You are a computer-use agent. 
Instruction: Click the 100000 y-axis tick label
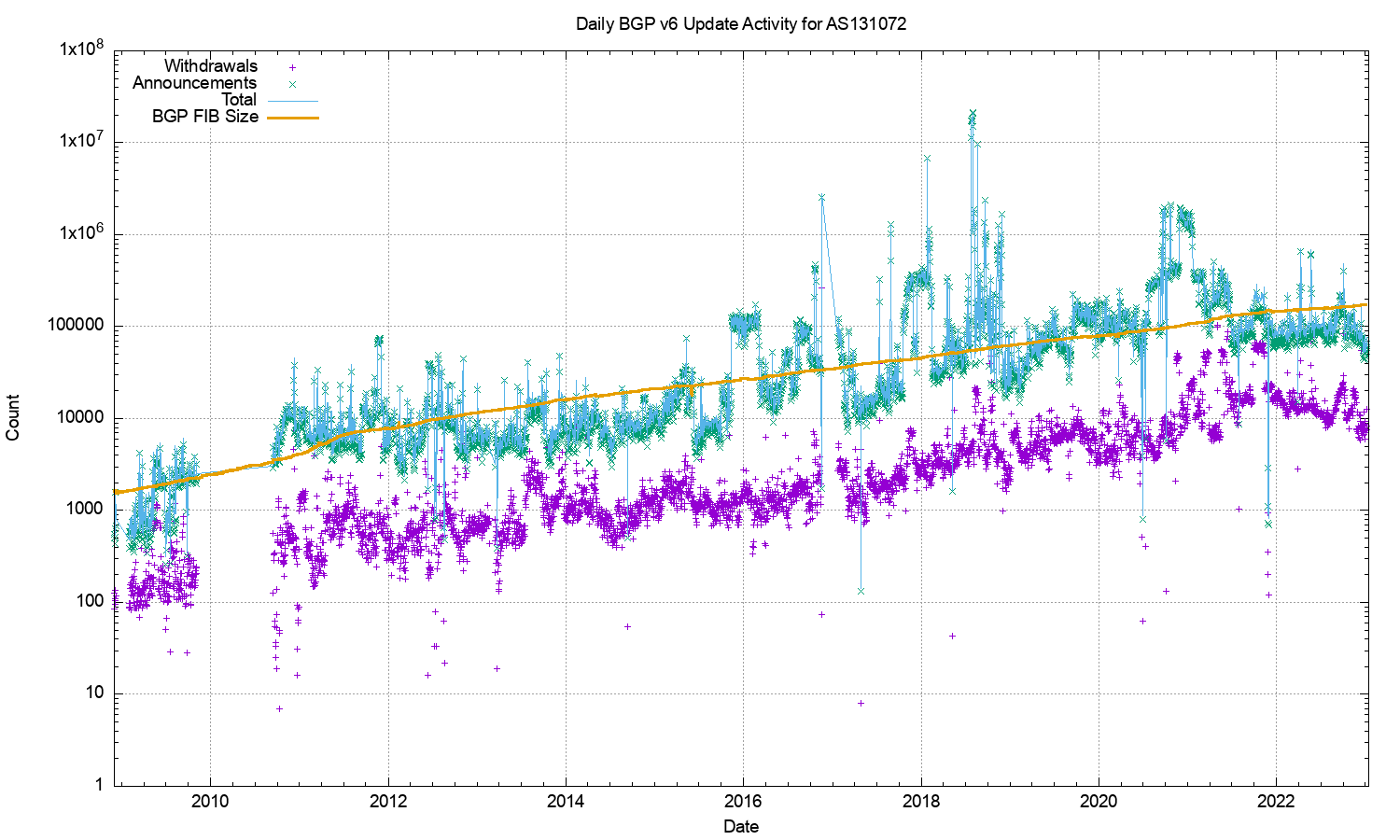(75, 326)
